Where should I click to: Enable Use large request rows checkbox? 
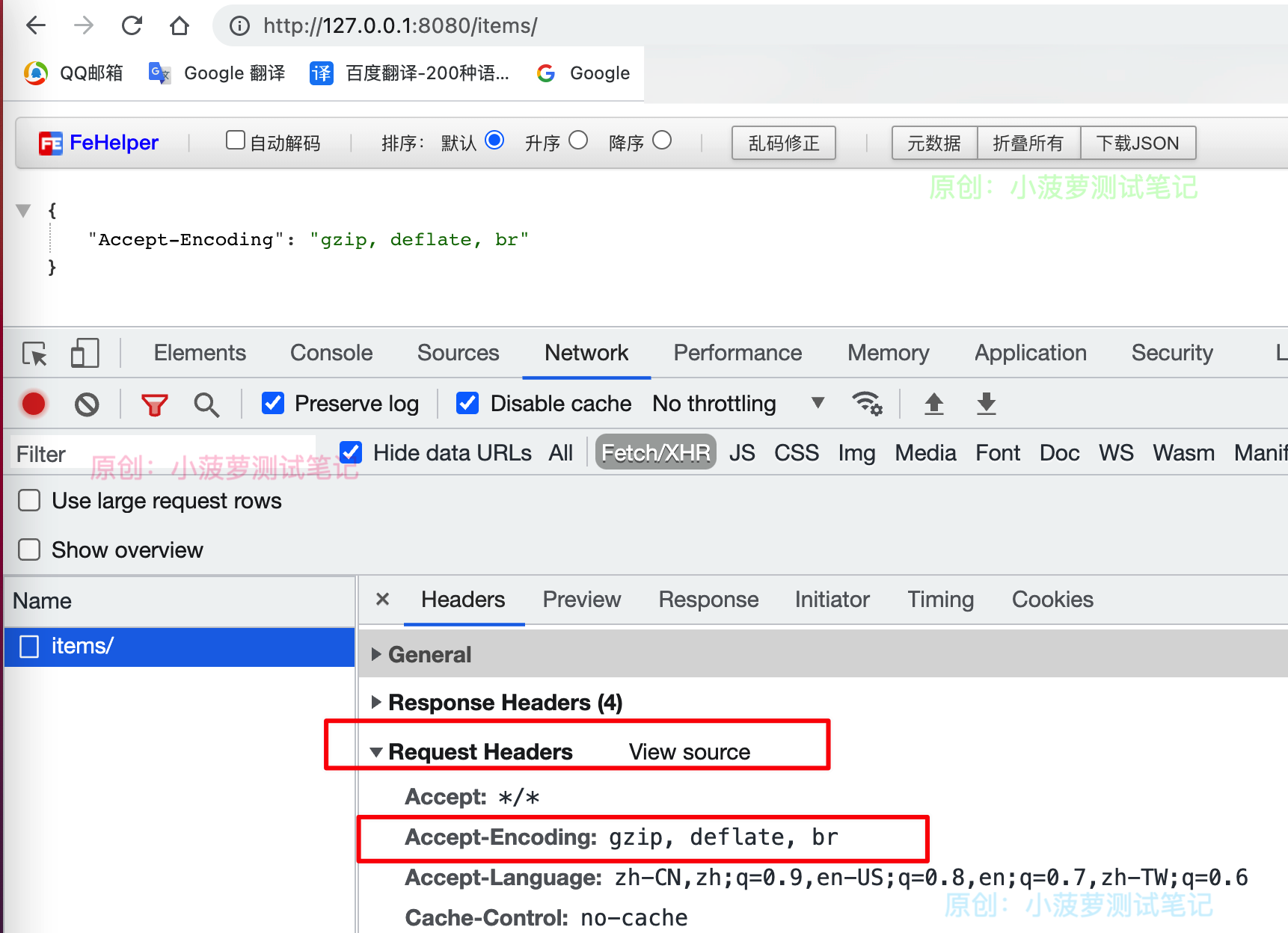pyautogui.click(x=29, y=500)
